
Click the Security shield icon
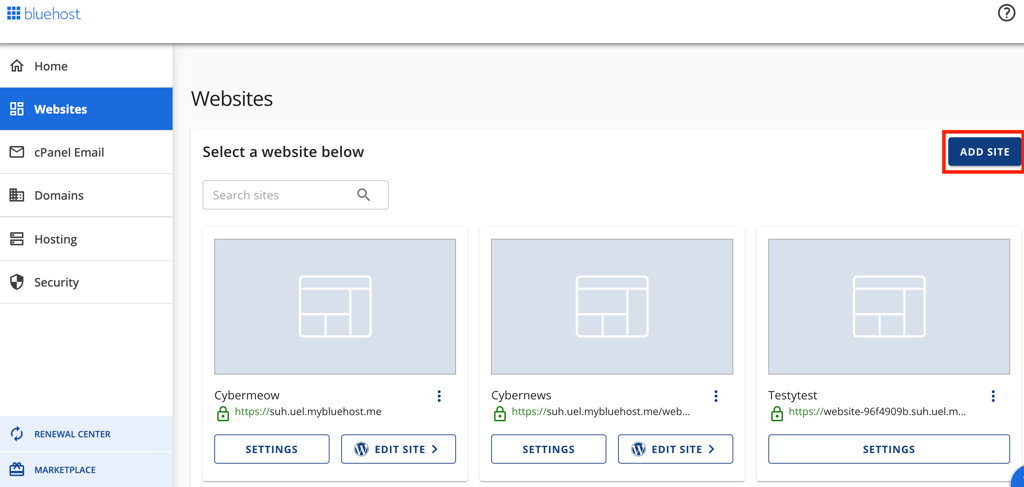coord(17,282)
